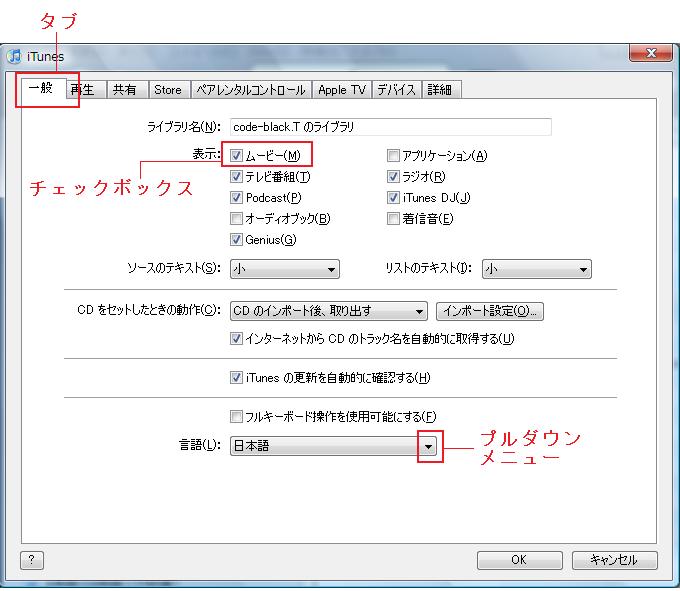The height and width of the screenshot is (591, 680).
Task: Toggle iTunes の更新を自動的に確認する checkbox
Action: (x=236, y=378)
